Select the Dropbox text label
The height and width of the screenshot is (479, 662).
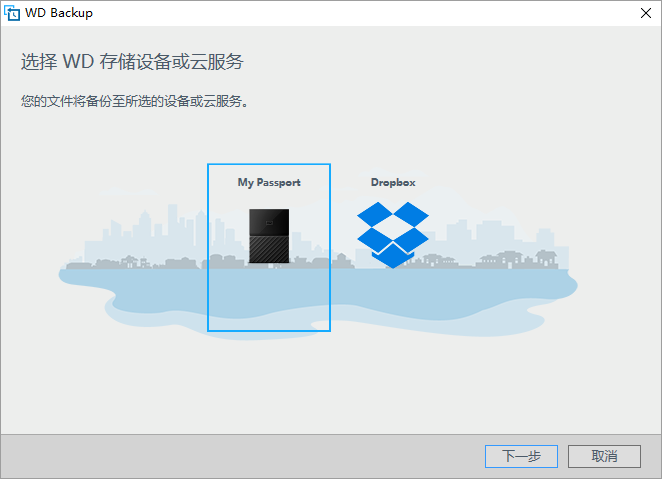(x=393, y=182)
